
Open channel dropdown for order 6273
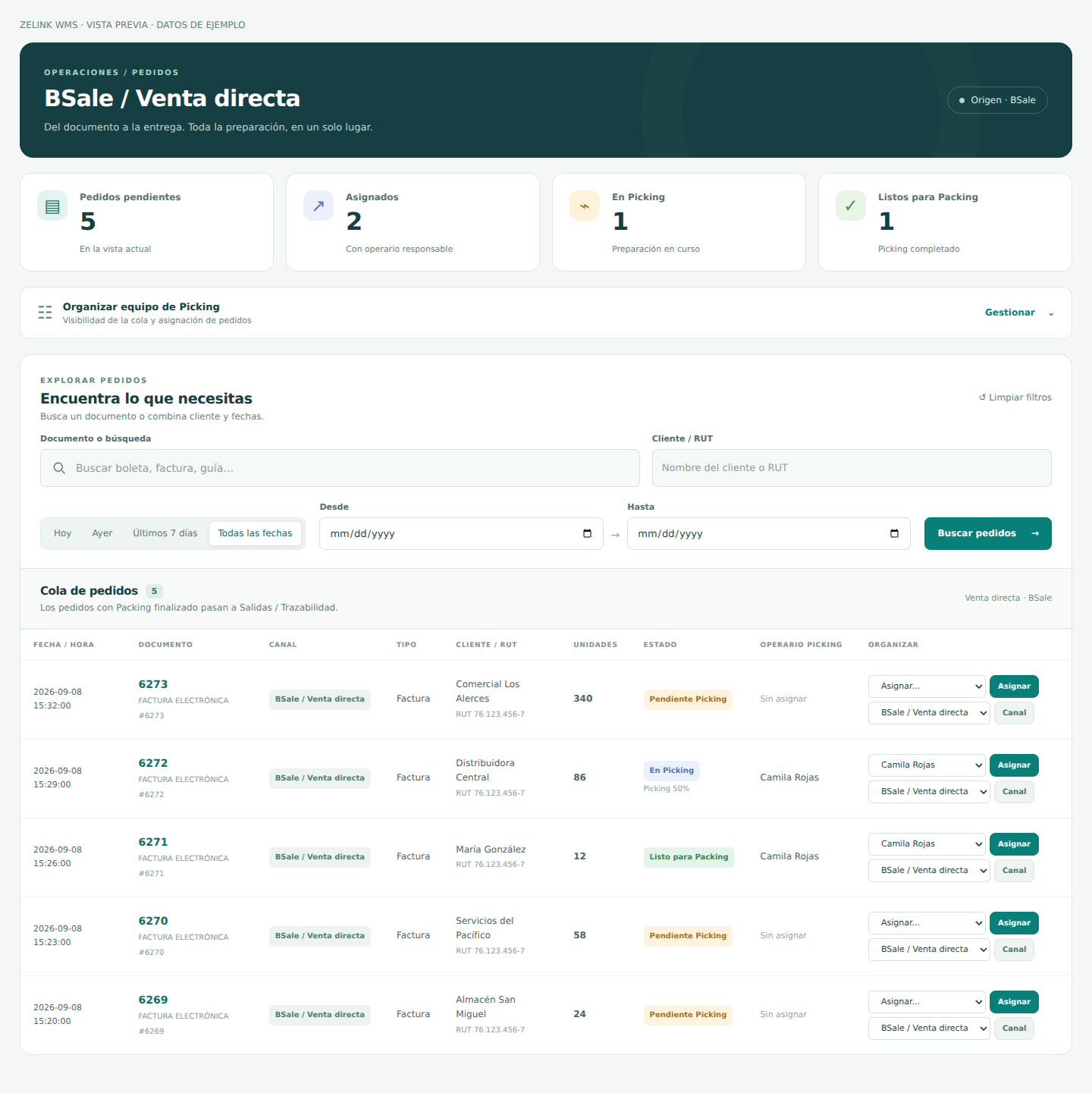pos(929,713)
